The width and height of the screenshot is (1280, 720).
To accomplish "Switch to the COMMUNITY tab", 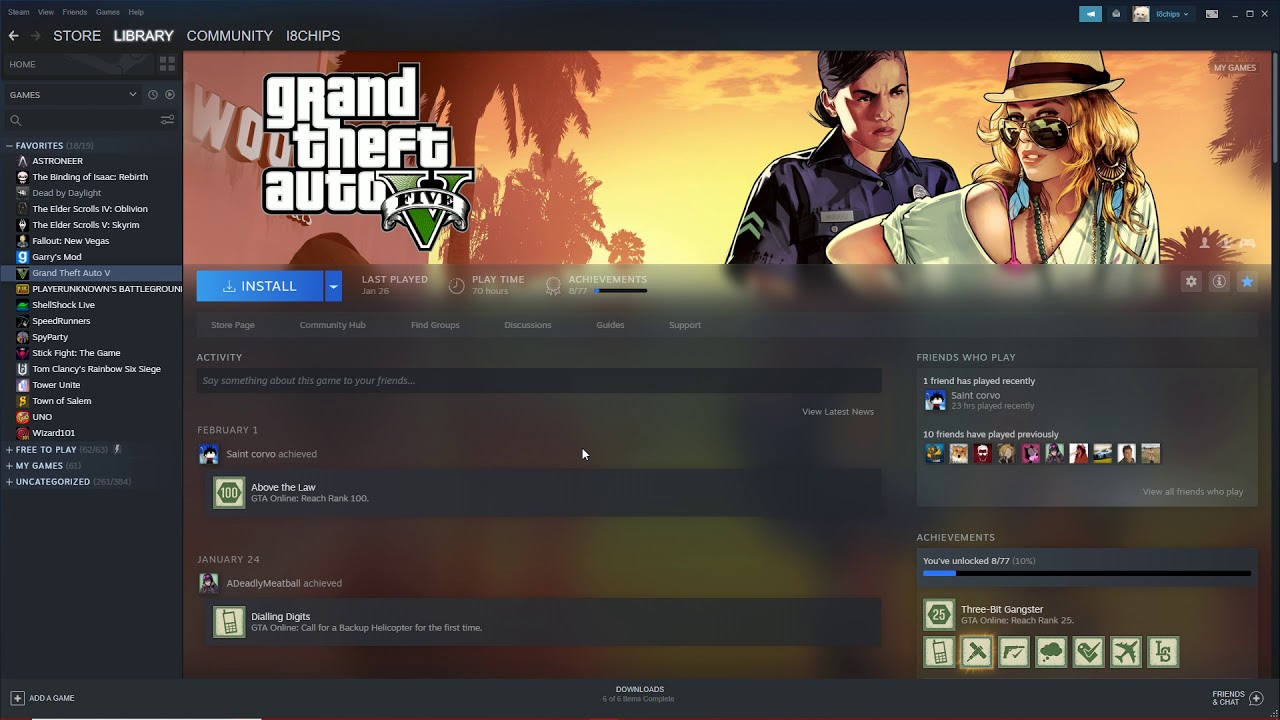I will (229, 35).
